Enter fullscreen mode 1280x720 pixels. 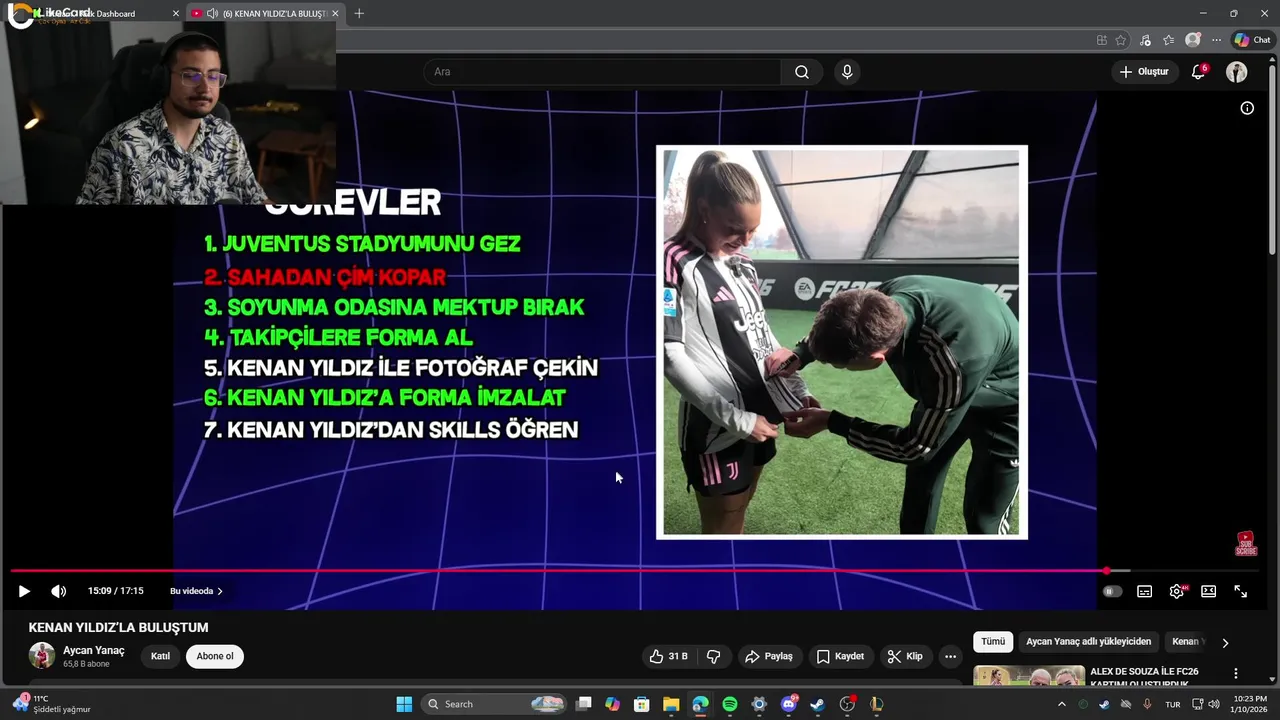[x=1240, y=591]
